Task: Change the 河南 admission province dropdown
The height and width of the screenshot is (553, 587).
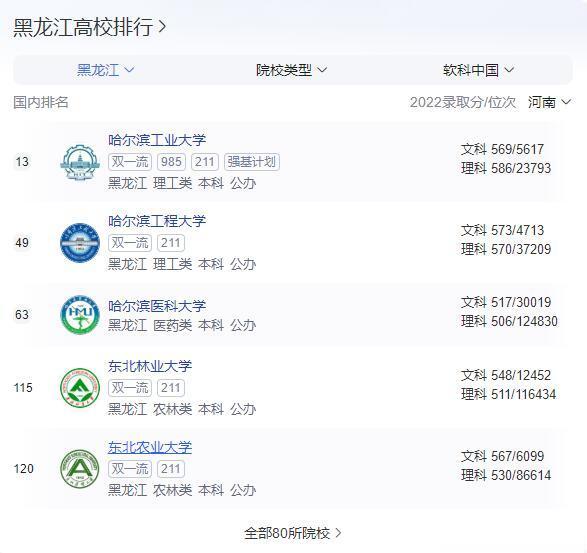Action: [x=549, y=102]
